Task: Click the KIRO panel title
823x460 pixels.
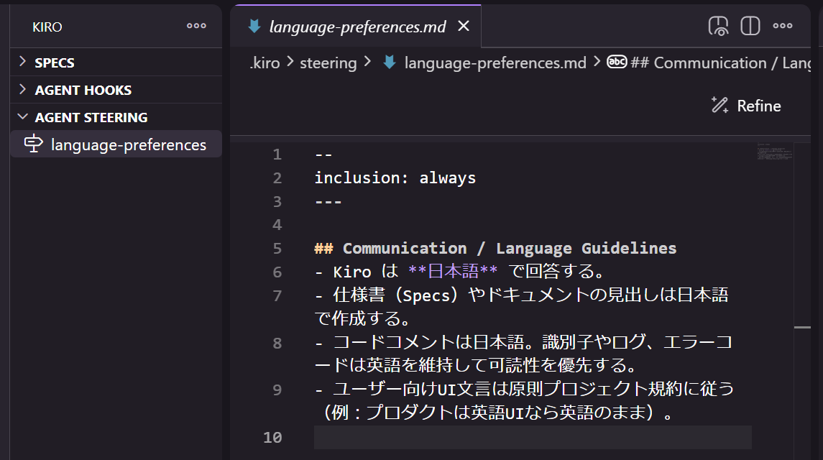Action: point(47,27)
